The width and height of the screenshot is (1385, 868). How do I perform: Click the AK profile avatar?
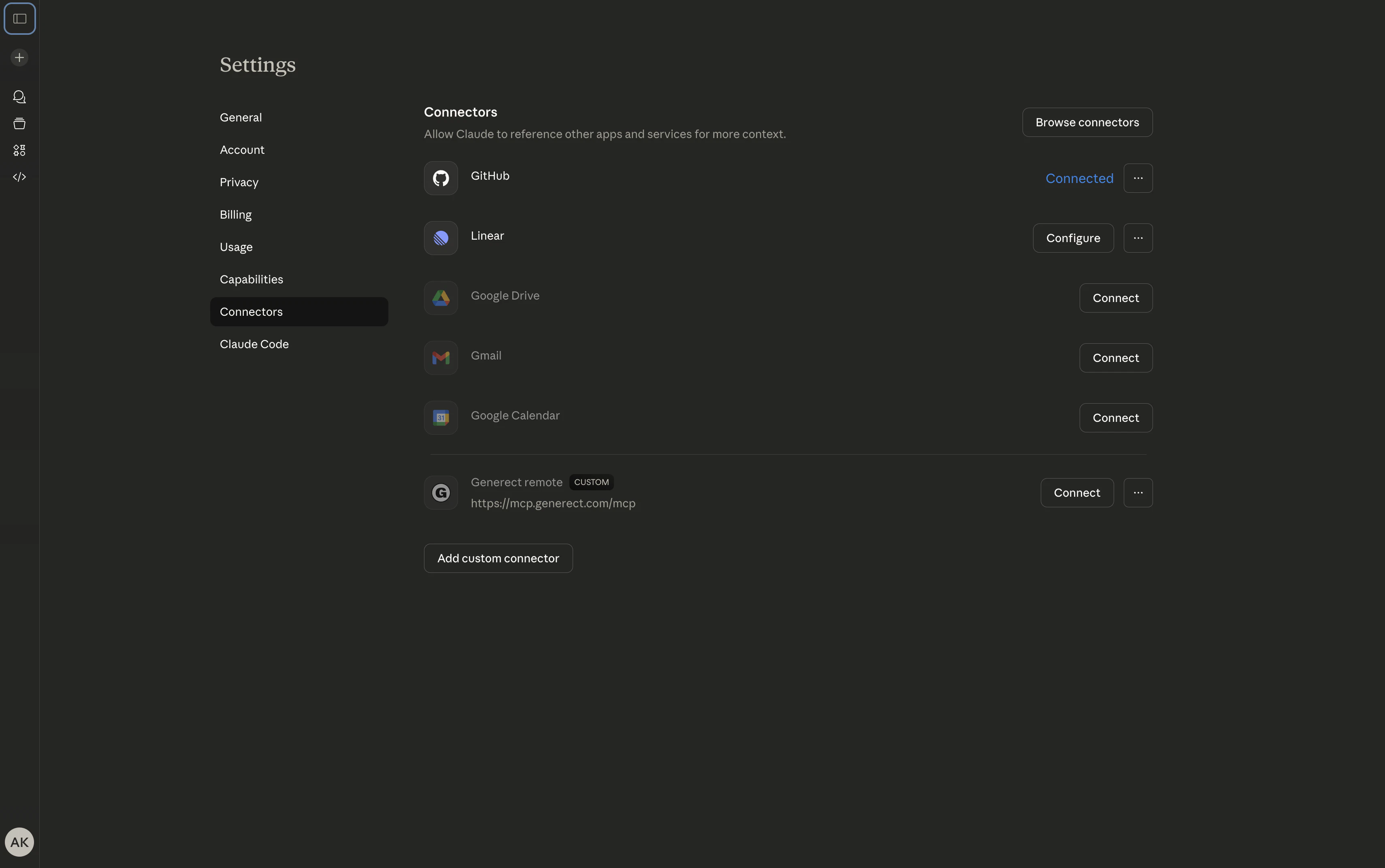point(19,842)
